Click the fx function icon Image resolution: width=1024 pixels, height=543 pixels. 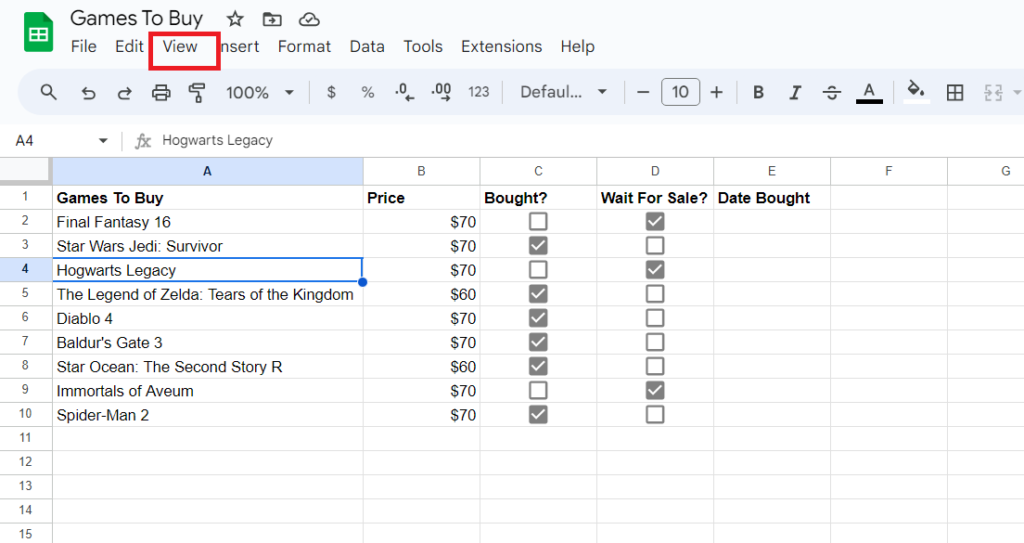click(142, 140)
